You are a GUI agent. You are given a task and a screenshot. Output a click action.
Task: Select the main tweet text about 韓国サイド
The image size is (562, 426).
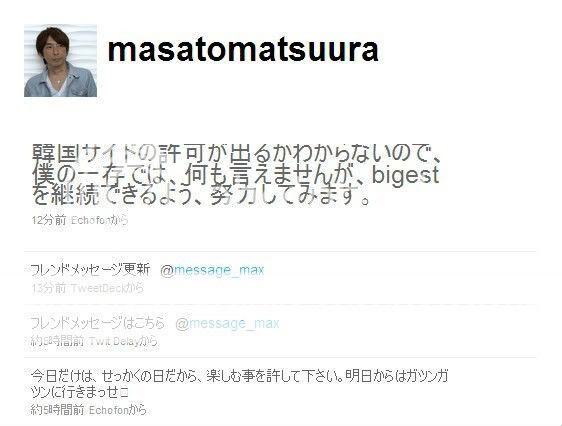tap(236, 174)
